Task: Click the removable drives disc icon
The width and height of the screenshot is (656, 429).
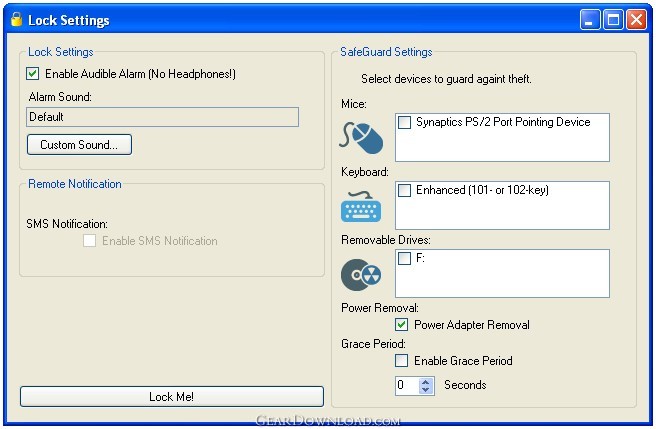Action: (x=361, y=275)
